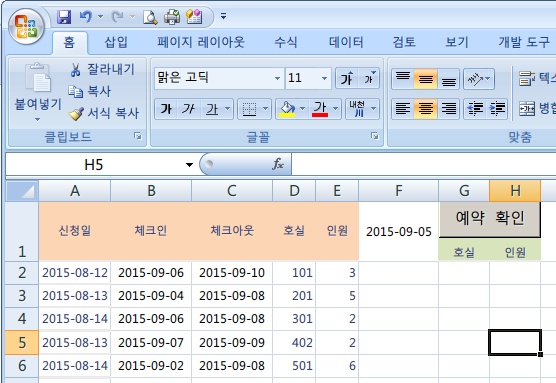The image size is (556, 383).
Task: Align text left in cell
Action: click(403, 109)
